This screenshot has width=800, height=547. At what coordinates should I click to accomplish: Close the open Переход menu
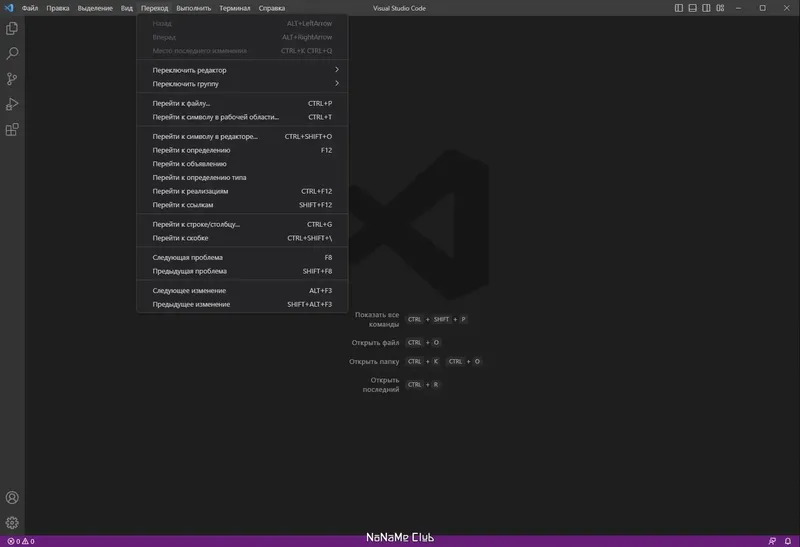155,8
